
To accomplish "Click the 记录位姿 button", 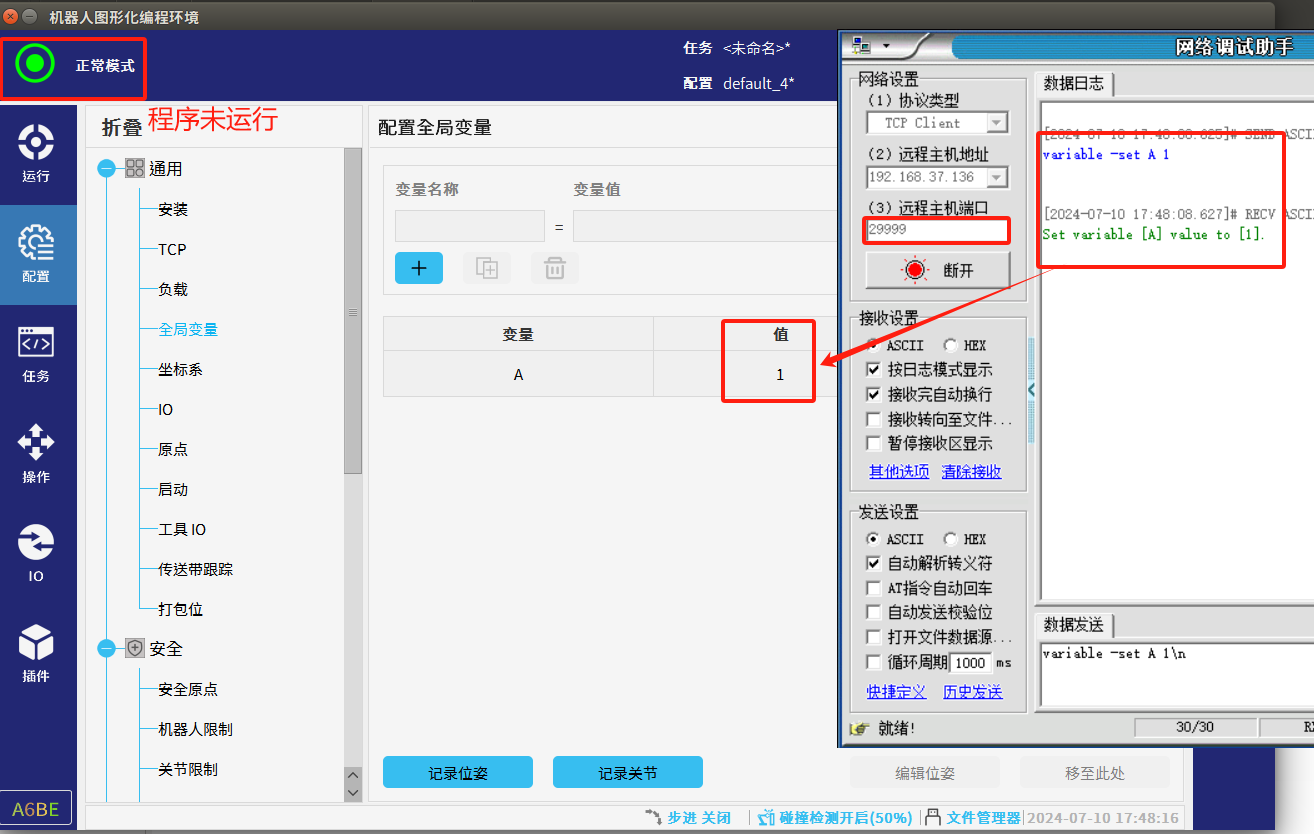I will click(x=458, y=773).
